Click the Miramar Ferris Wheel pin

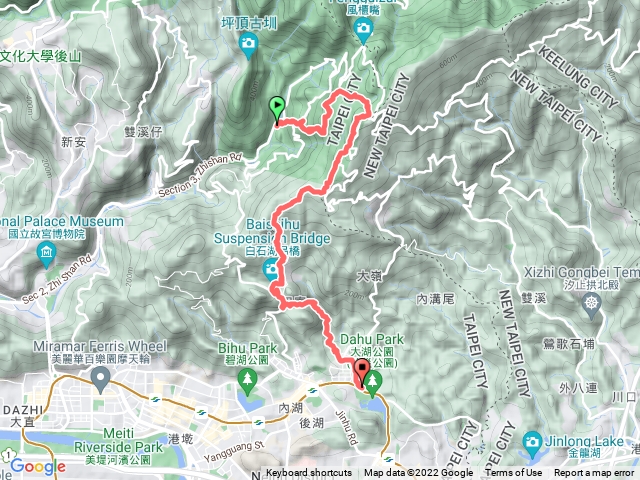pos(101,378)
